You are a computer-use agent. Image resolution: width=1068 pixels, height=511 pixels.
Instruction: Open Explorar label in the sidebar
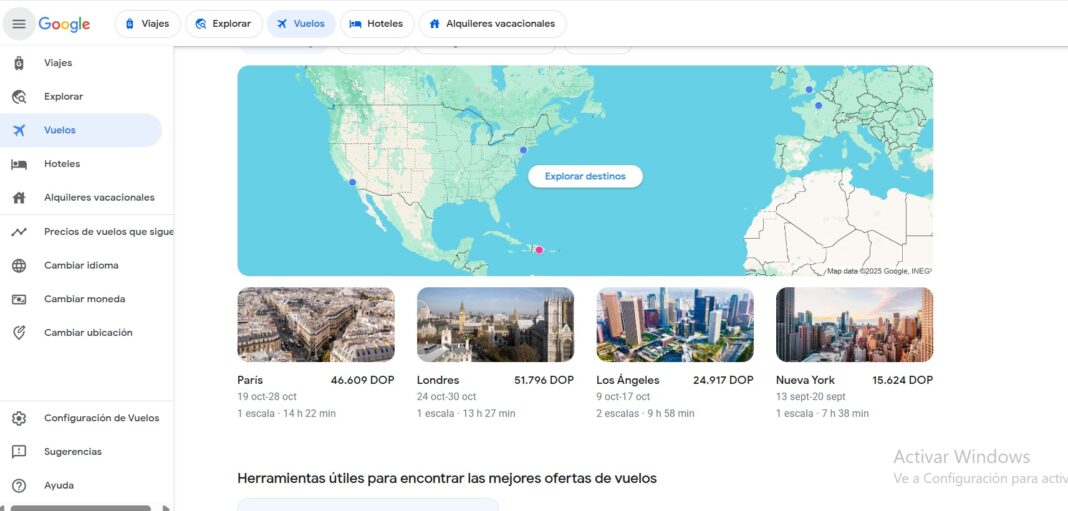click(63, 97)
